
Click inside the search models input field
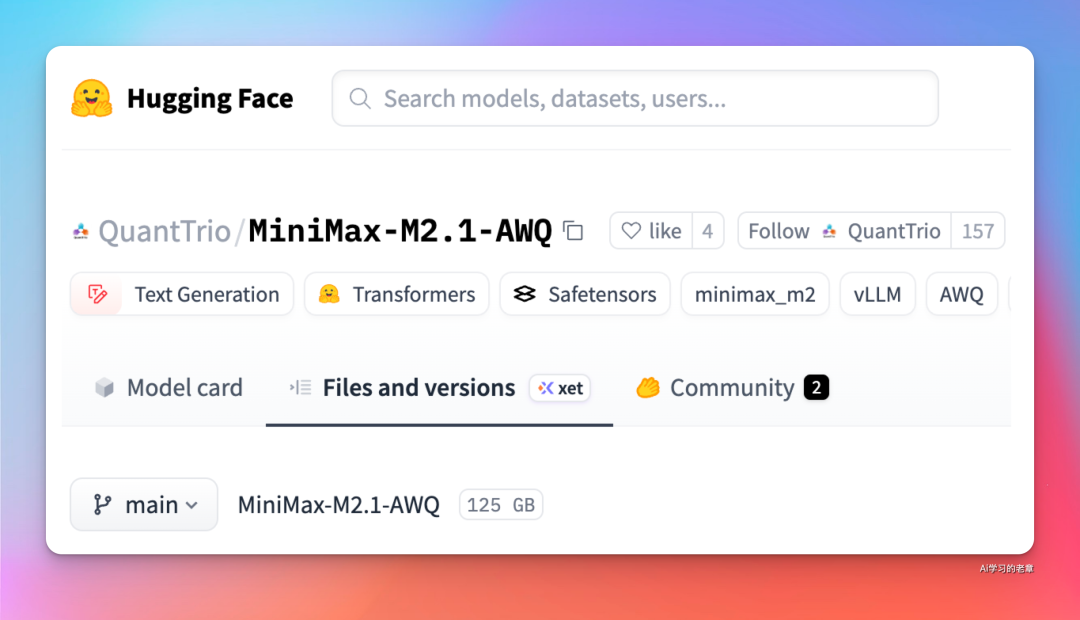pos(635,98)
